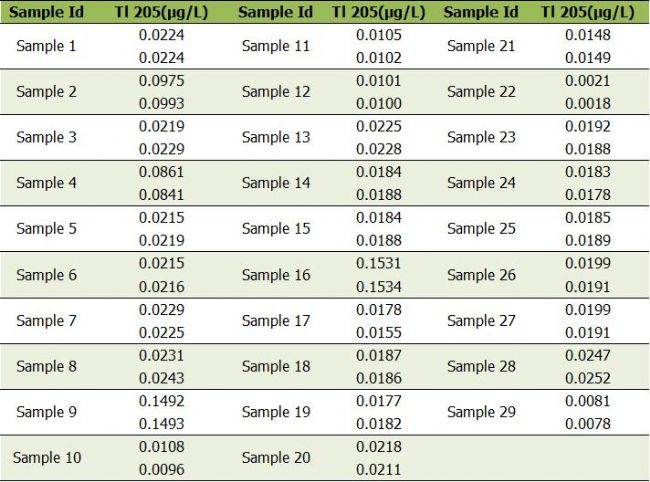
Task: Select the Sample 22 label cell
Action: click(x=481, y=92)
